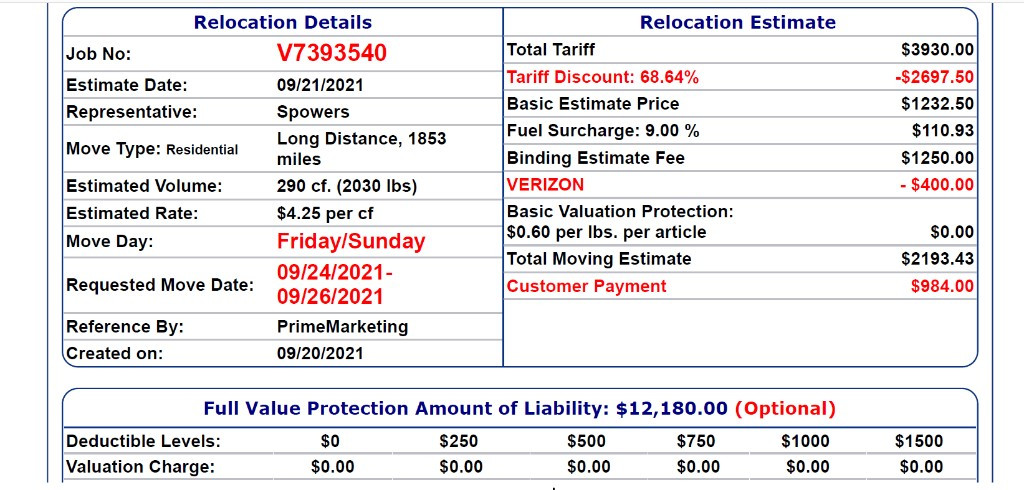1024x490 pixels.
Task: Select the Tariff Discount: 68.64% label
Action: point(603,77)
